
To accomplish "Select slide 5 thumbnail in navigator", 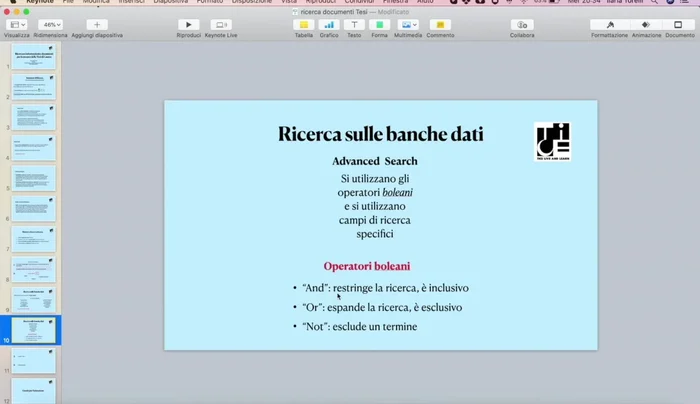I will coord(33,178).
